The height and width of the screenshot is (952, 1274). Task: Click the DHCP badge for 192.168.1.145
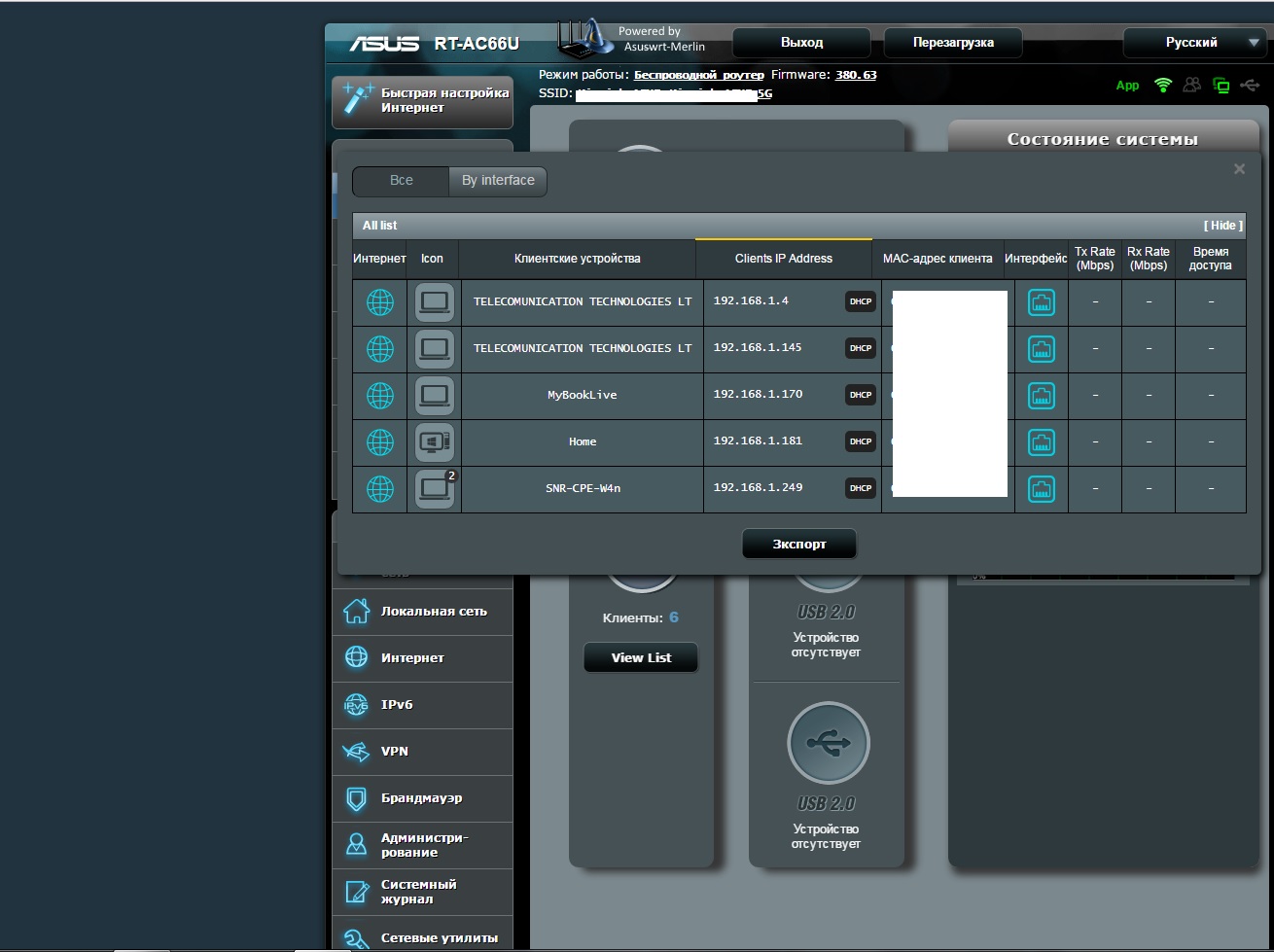click(861, 349)
